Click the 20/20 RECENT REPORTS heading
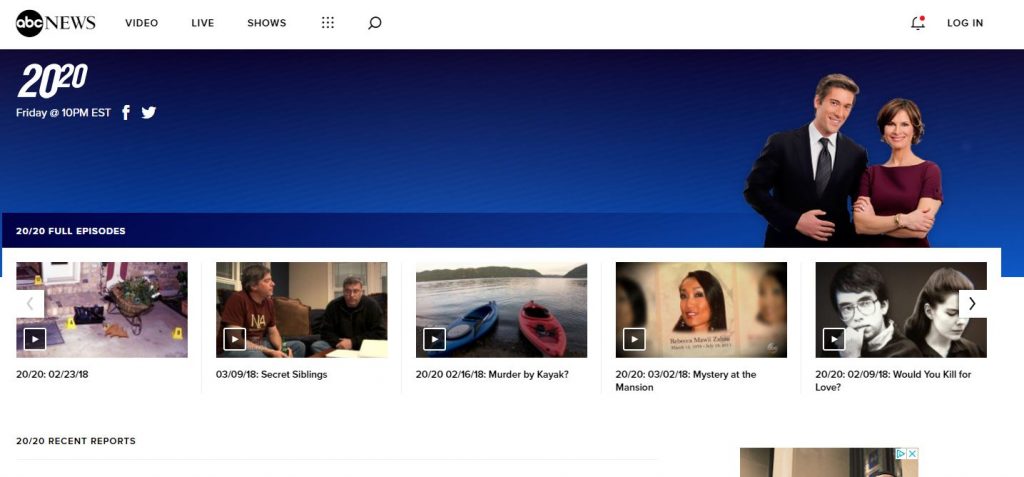Image resolution: width=1024 pixels, height=477 pixels. pyautogui.click(x=76, y=441)
